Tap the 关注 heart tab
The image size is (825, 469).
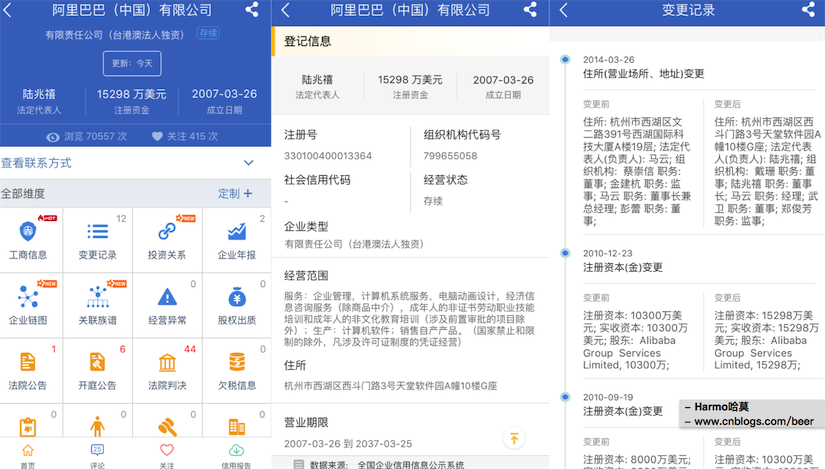pyautogui.click(x=167, y=456)
